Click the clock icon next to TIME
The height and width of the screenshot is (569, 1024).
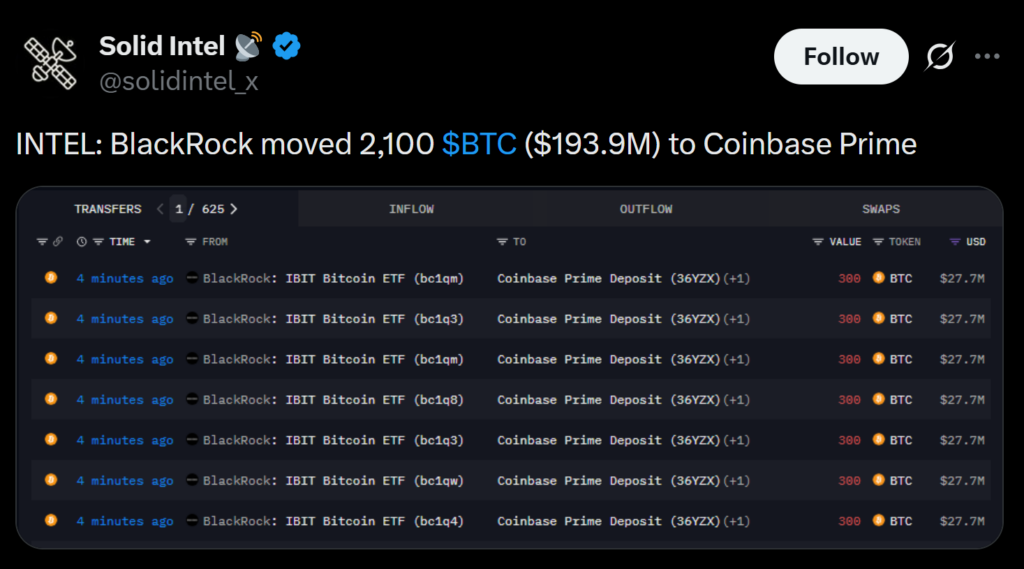click(82, 242)
